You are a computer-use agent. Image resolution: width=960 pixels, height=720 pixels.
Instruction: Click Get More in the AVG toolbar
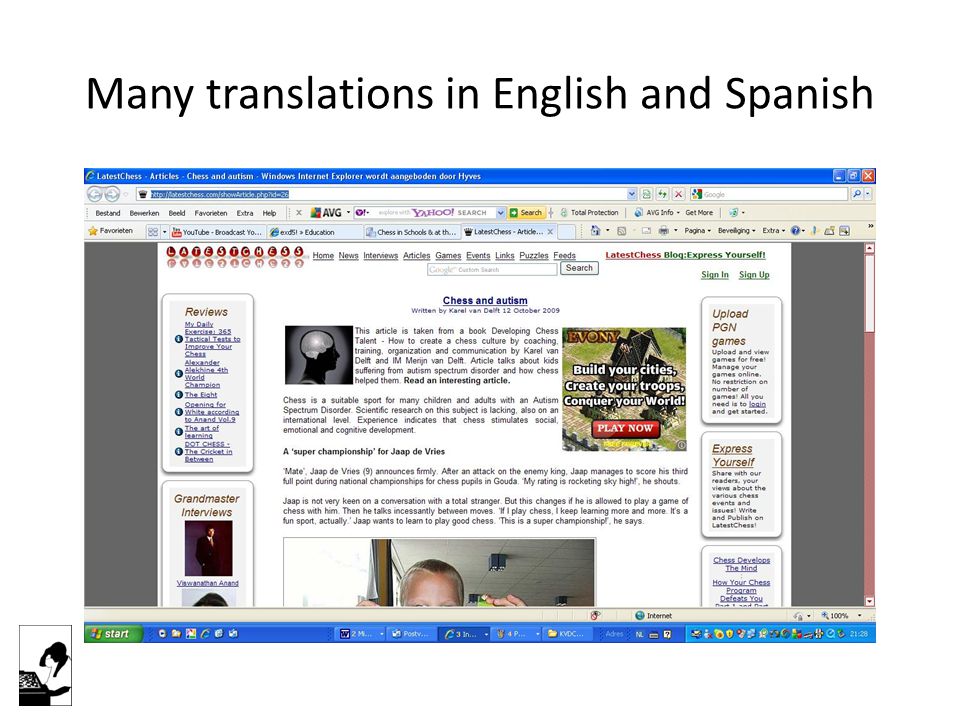pyautogui.click(x=699, y=212)
